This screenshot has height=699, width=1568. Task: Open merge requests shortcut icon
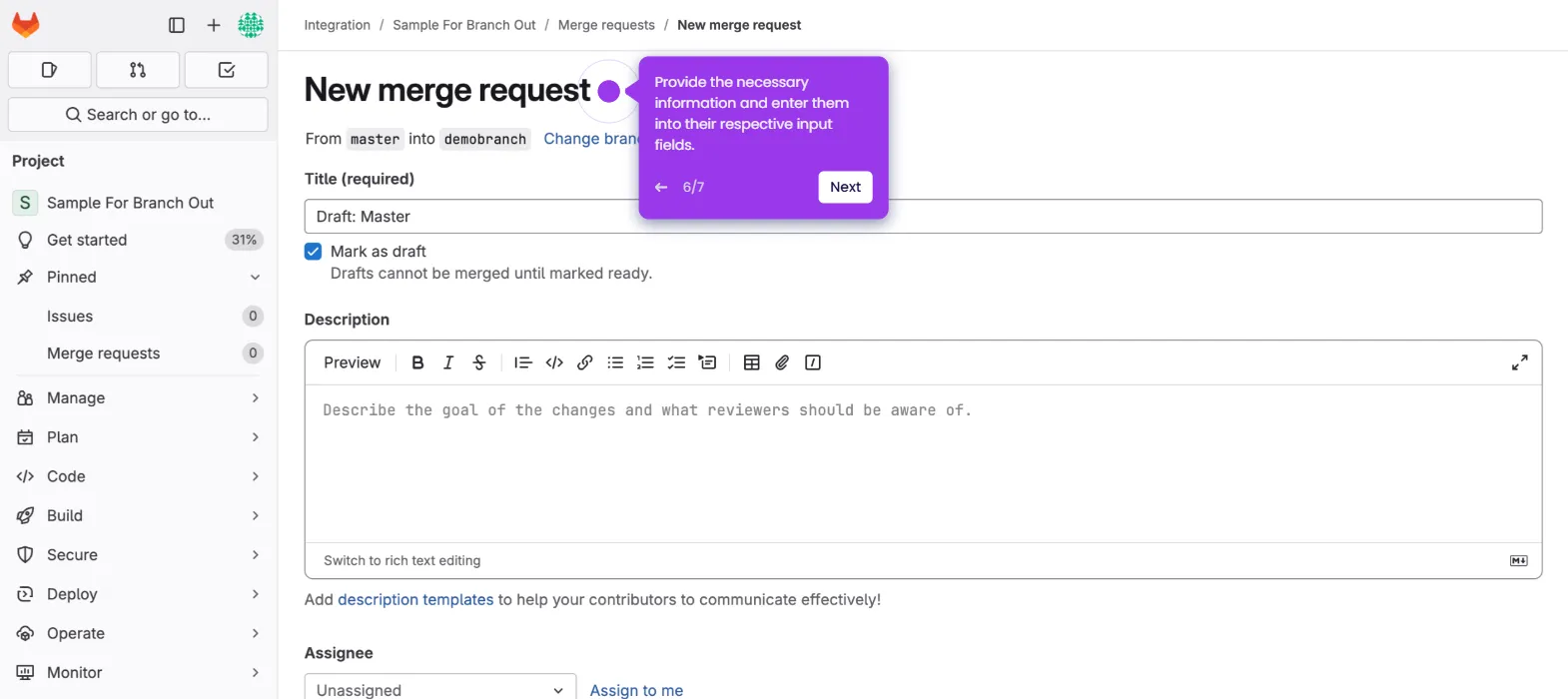coord(138,70)
